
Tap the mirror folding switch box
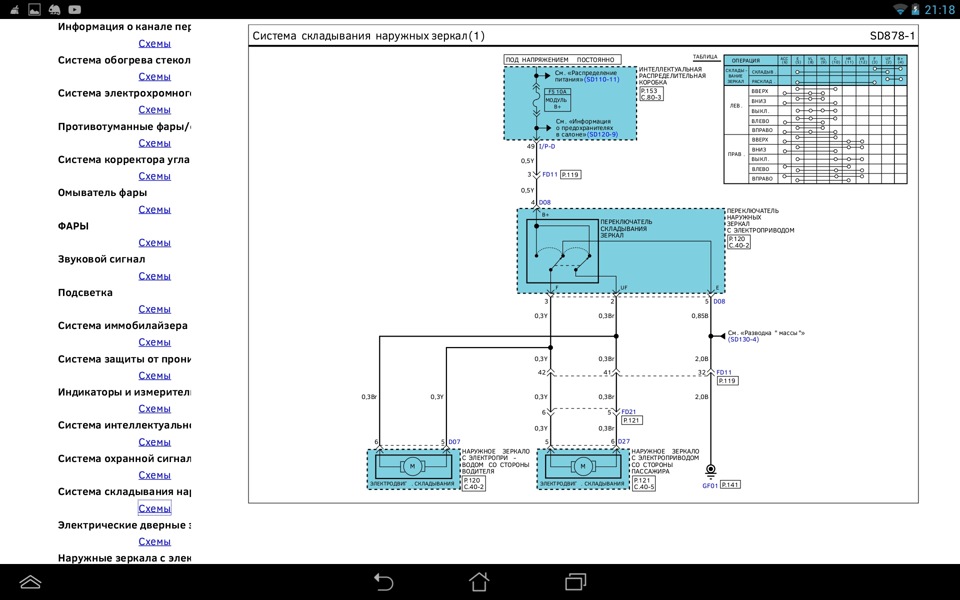(x=562, y=251)
